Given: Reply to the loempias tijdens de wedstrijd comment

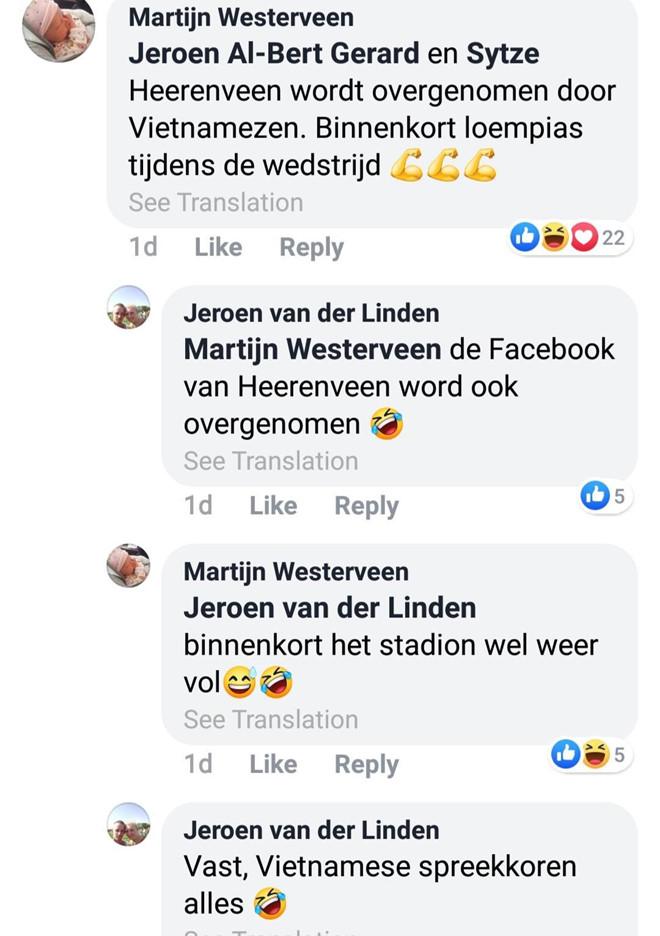Looking at the screenshot, I should point(311,247).
